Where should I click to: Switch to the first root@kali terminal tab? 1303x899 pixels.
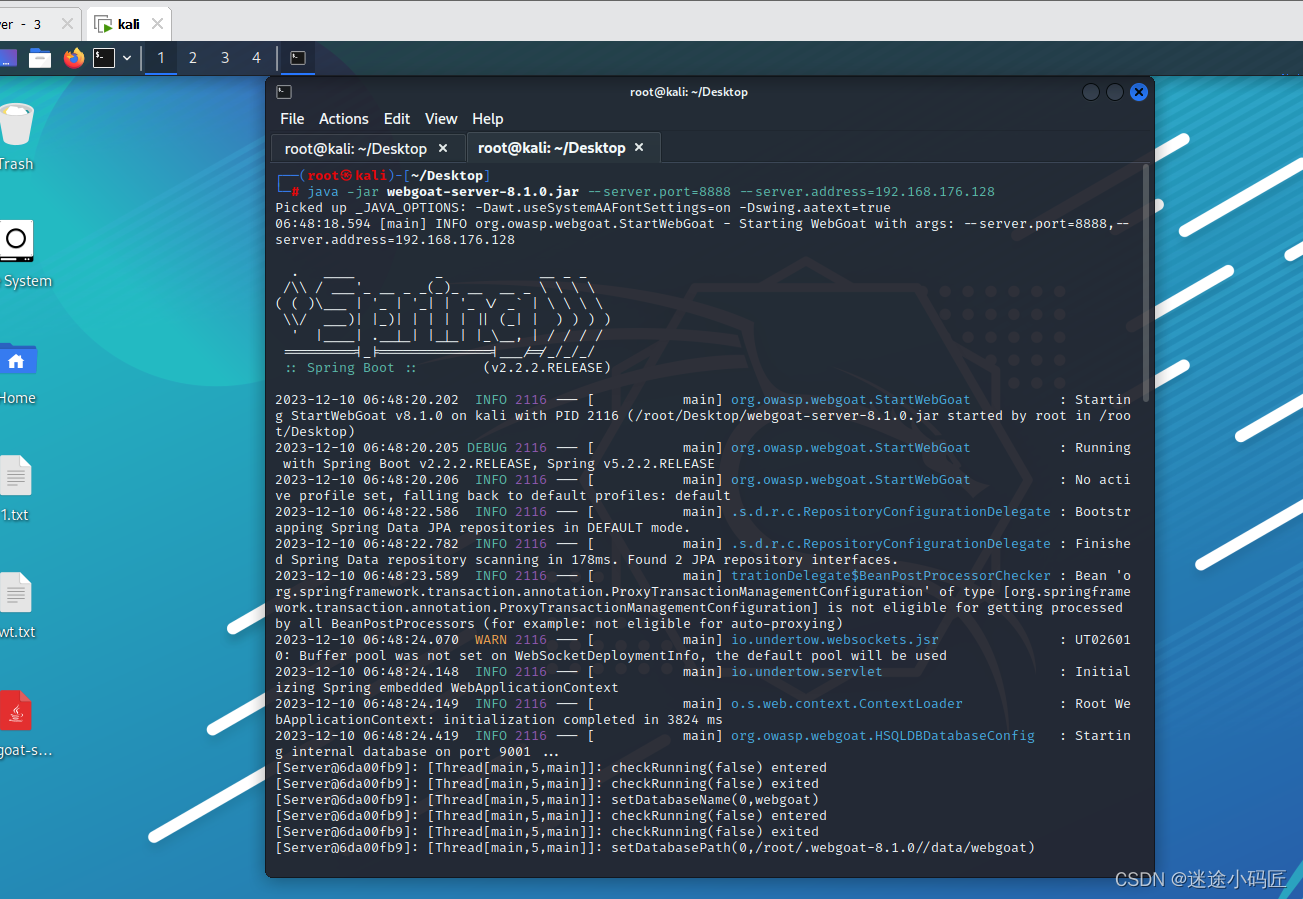coord(355,149)
